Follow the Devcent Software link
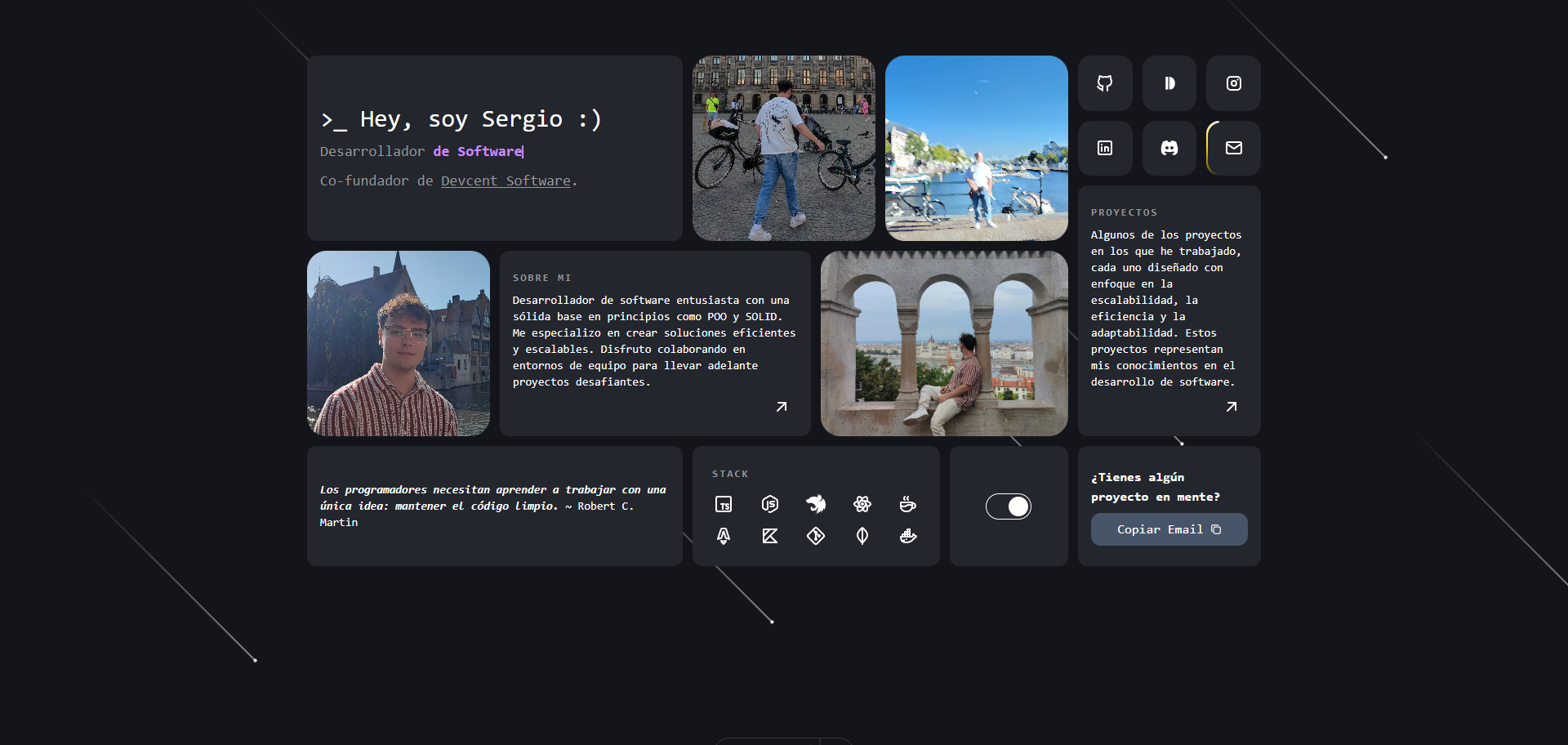This screenshot has width=1568, height=745. [506, 181]
